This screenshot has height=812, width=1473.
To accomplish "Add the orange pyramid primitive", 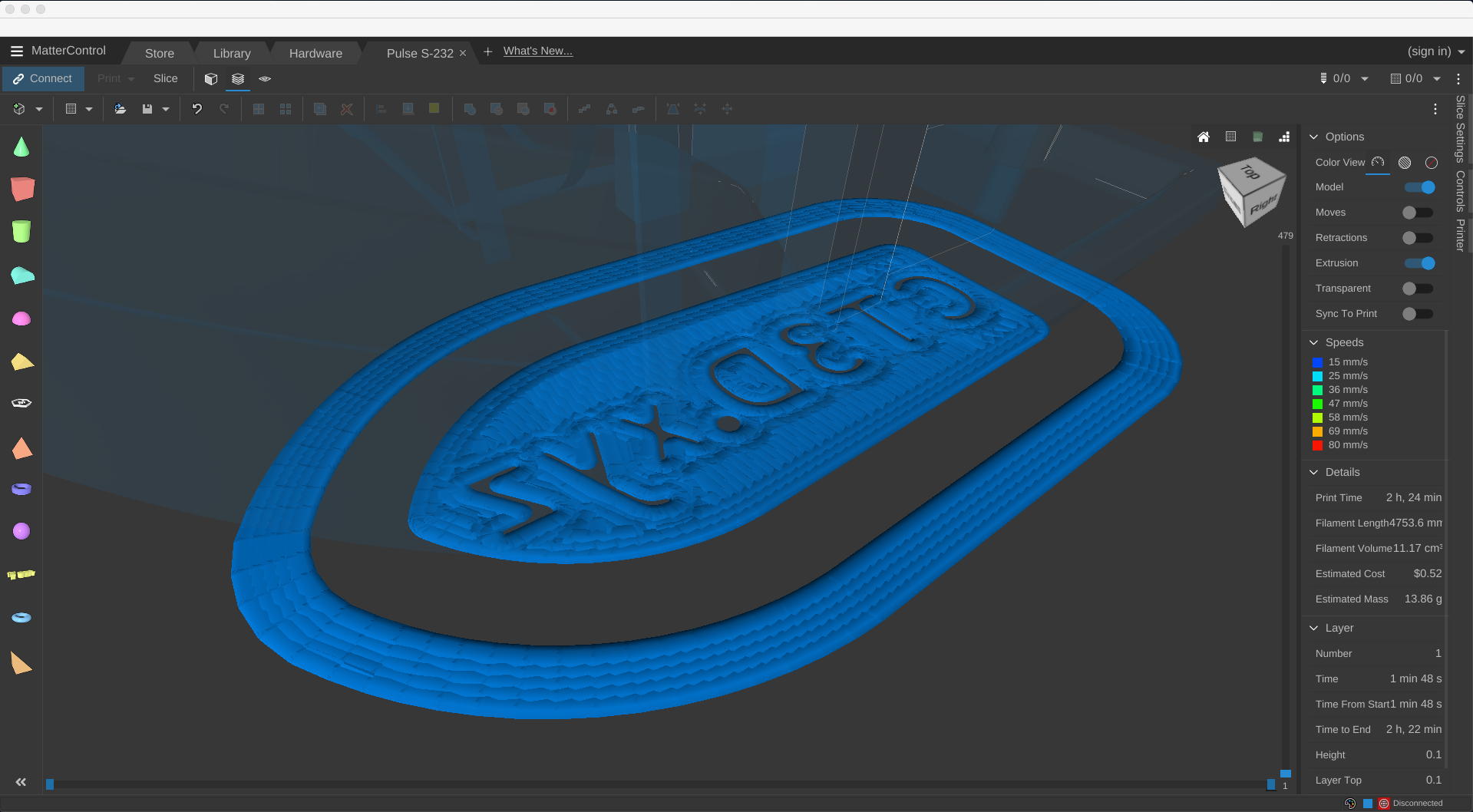I will click(x=22, y=448).
